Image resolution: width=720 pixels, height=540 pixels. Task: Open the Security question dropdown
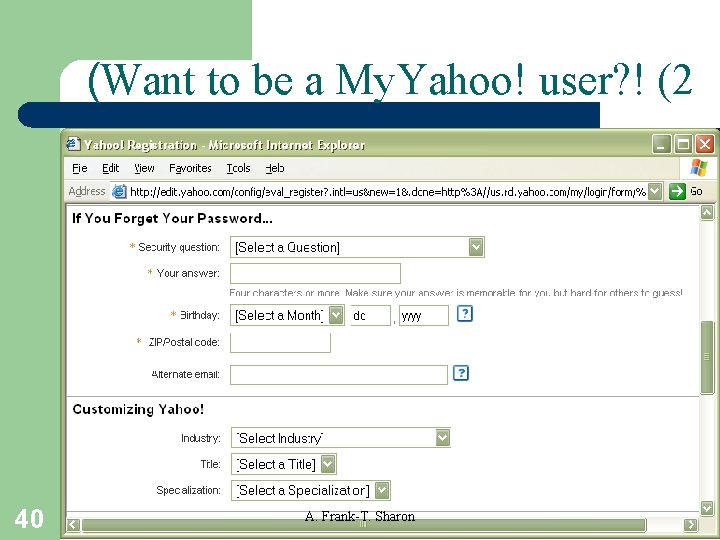click(357, 247)
